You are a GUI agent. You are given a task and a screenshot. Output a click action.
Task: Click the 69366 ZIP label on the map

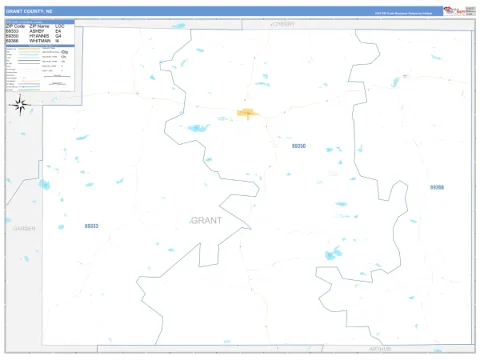click(x=437, y=187)
